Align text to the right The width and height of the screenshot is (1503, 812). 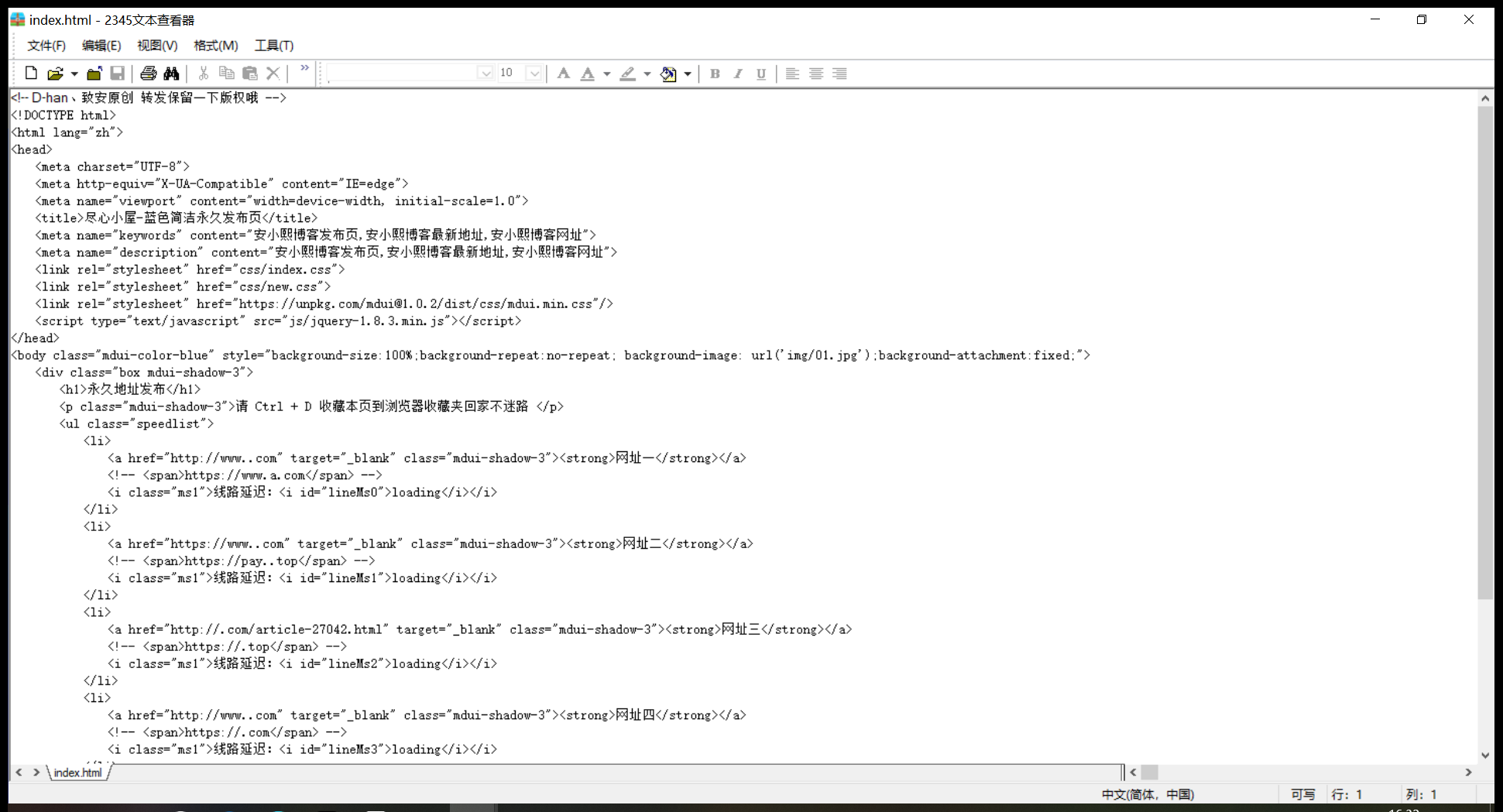pos(840,74)
